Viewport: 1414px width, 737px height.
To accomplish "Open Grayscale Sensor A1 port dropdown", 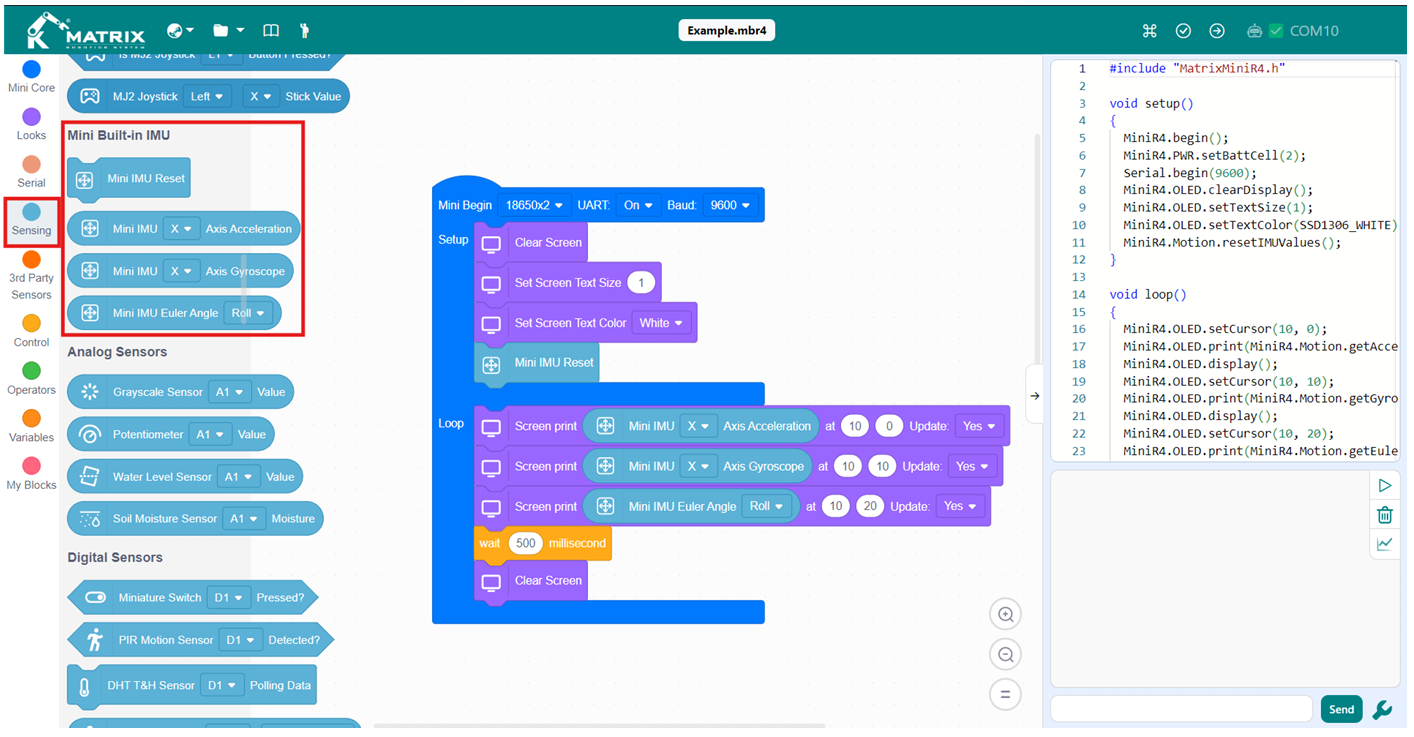I will click(229, 392).
